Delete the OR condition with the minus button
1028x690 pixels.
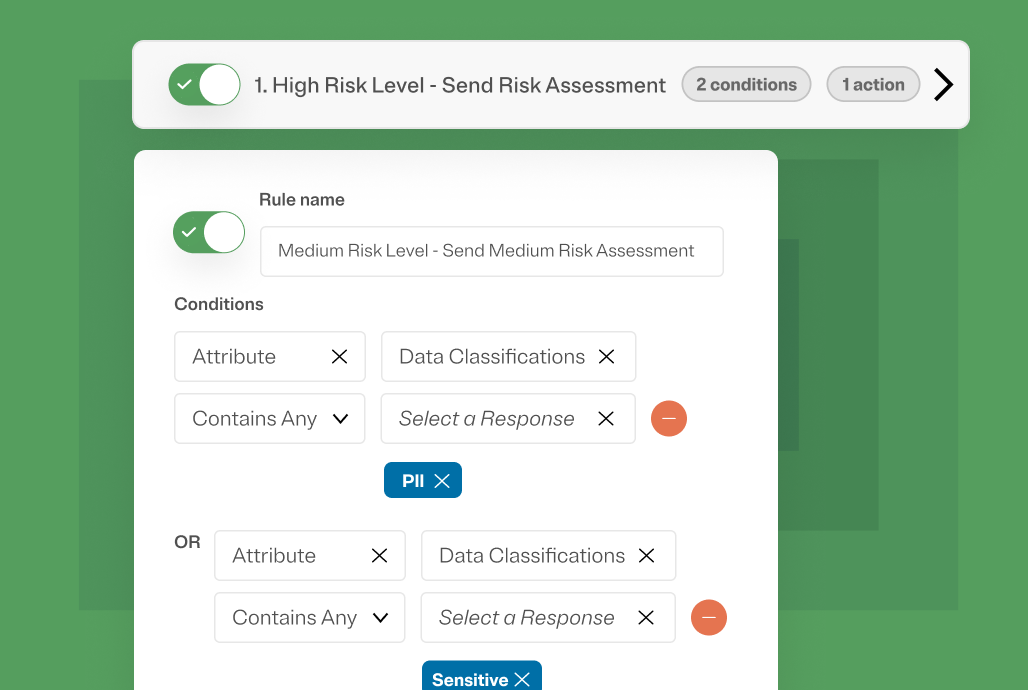709,617
